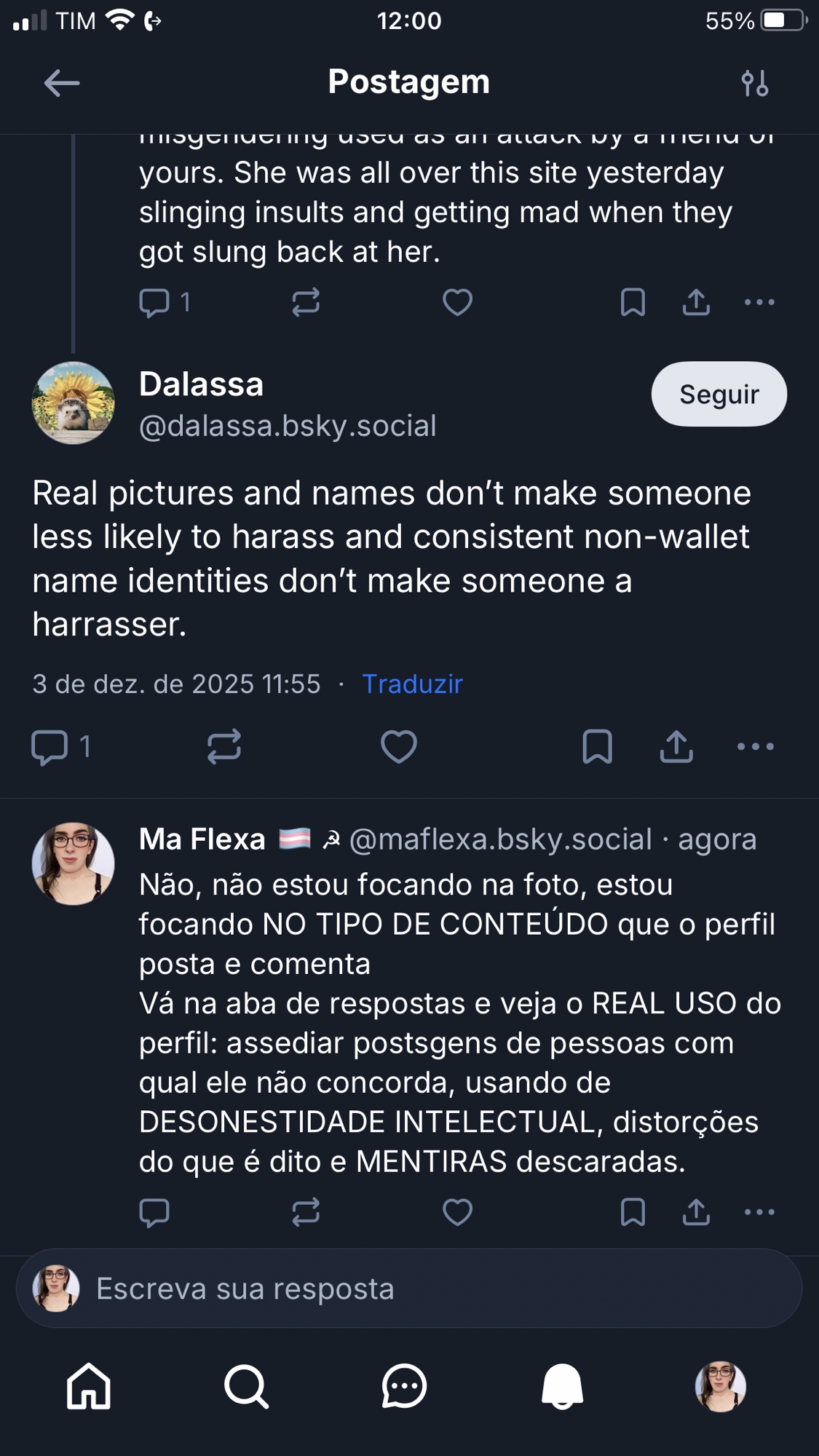Follow Dalassa with Seguir button
The image size is (819, 1456).
[x=719, y=394]
